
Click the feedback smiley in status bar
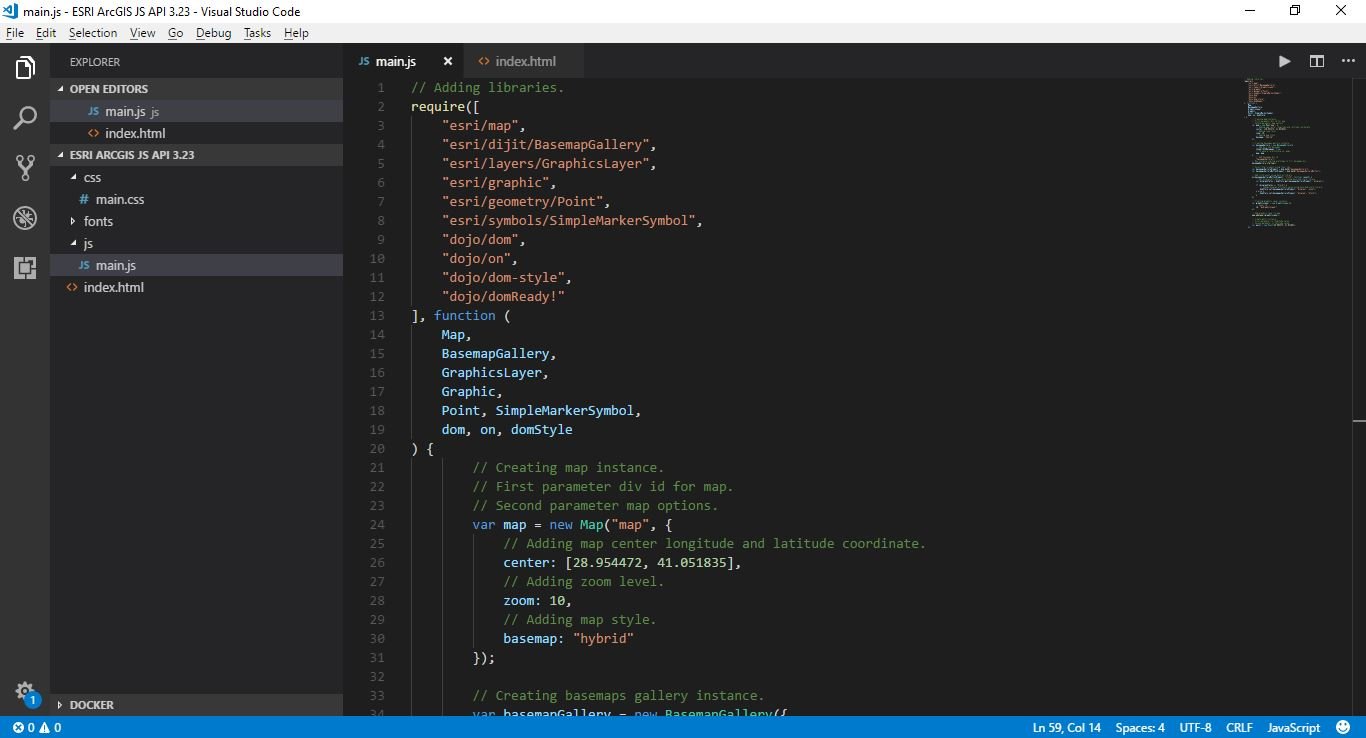point(1341,728)
